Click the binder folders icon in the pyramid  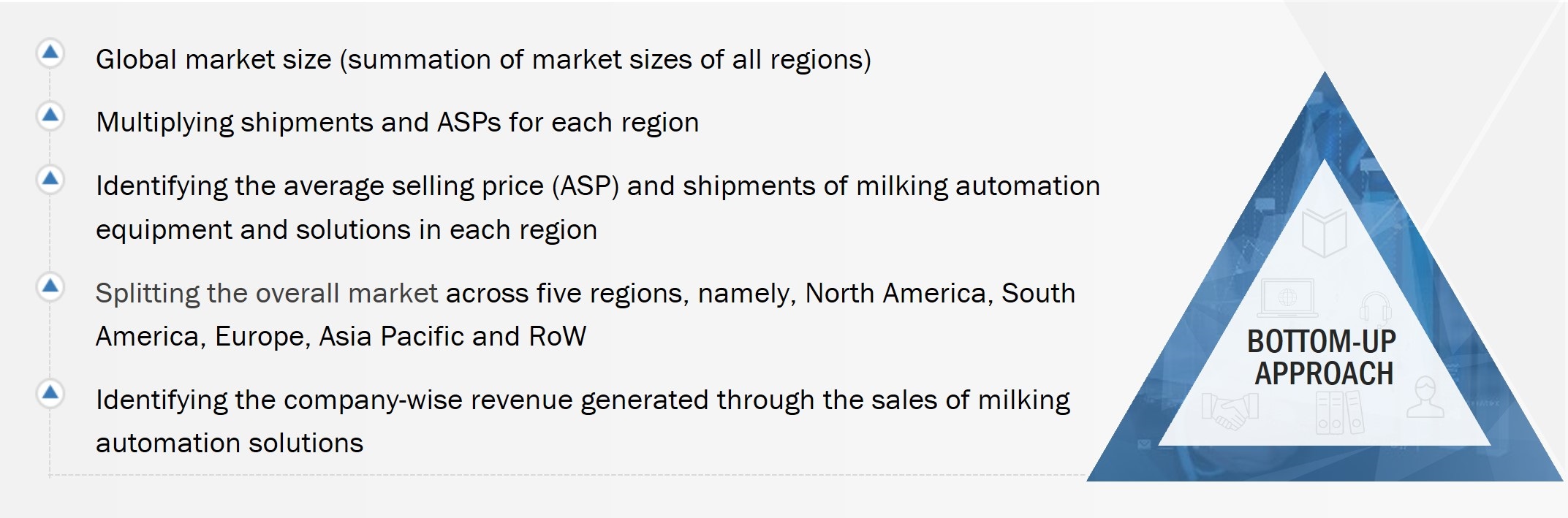point(1339,413)
